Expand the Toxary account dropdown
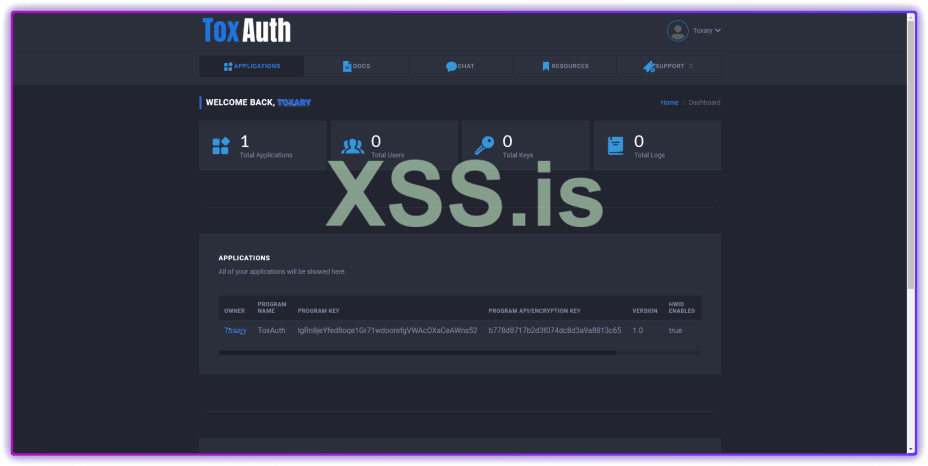Image resolution: width=928 pixels, height=466 pixels. click(707, 31)
